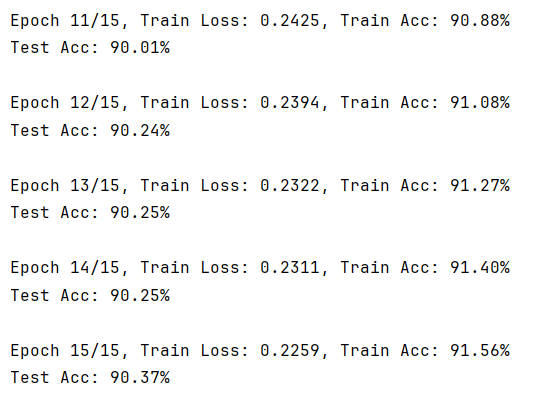543x396 pixels.
Task: Click the Epoch 13/15 text
Action: [65, 186]
